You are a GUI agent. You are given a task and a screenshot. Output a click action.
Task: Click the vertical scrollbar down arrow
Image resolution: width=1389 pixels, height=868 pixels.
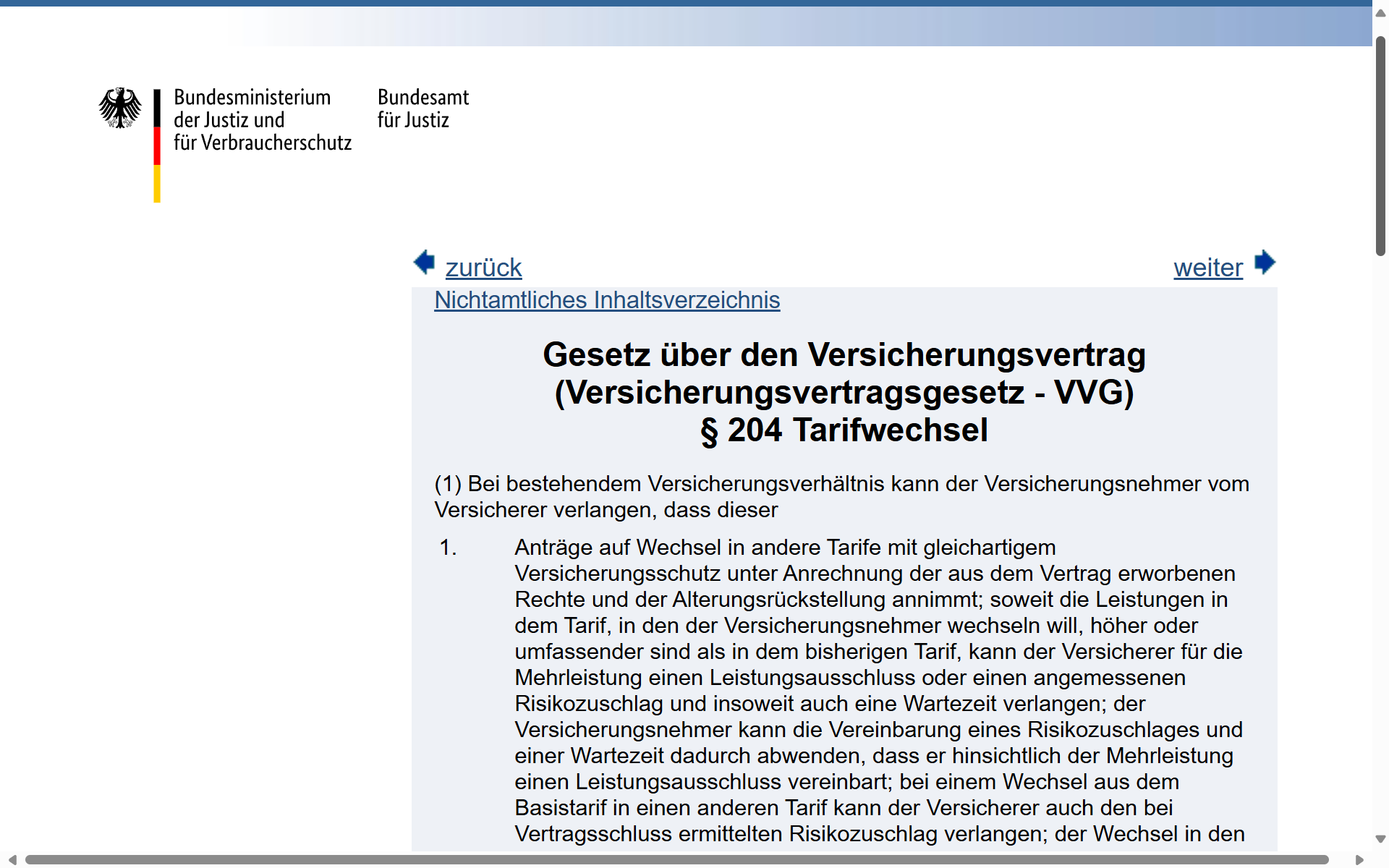pos(1380,839)
